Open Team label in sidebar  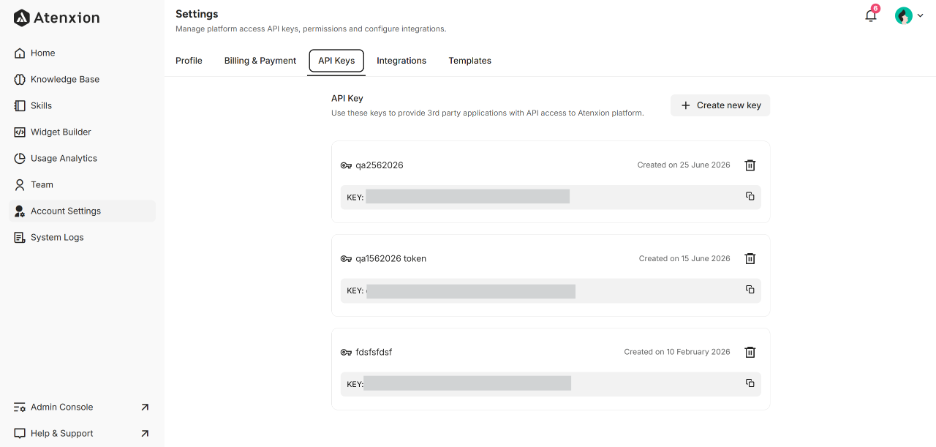pyautogui.click(x=42, y=184)
